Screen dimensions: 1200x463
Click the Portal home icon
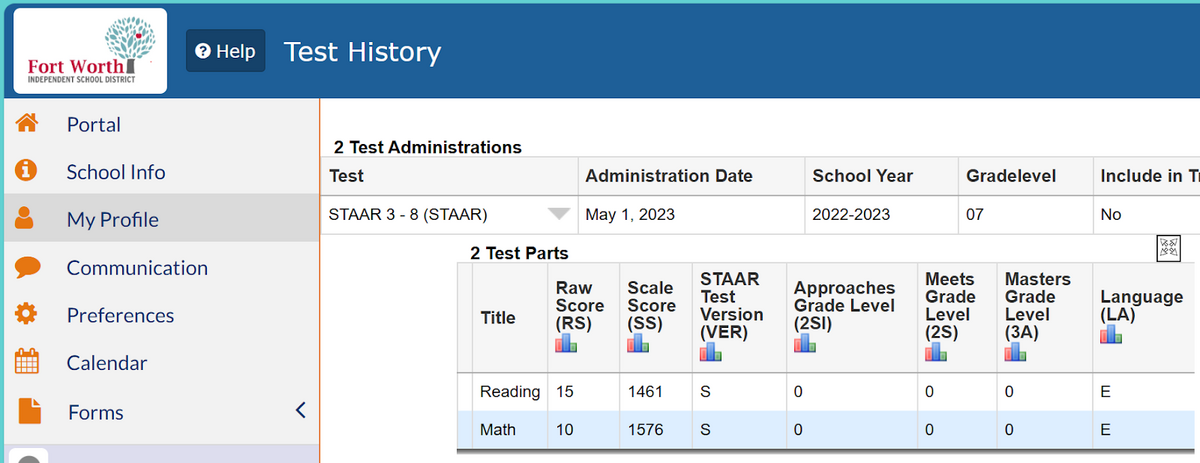point(28,124)
